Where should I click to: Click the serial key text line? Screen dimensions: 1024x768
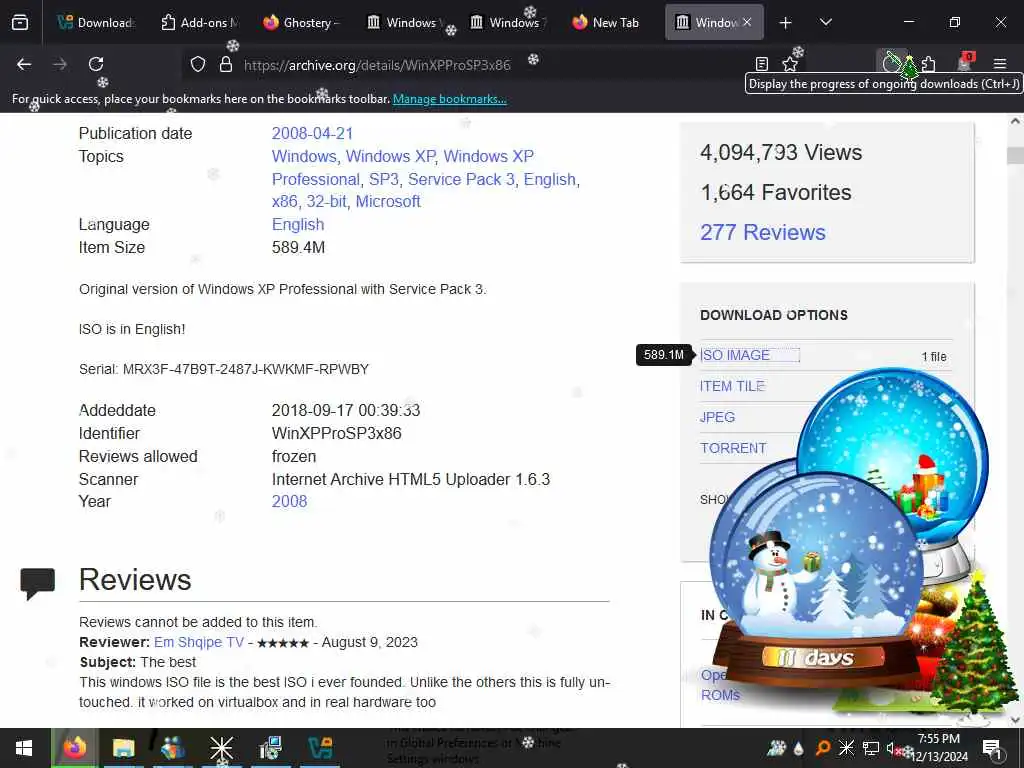[x=224, y=370]
